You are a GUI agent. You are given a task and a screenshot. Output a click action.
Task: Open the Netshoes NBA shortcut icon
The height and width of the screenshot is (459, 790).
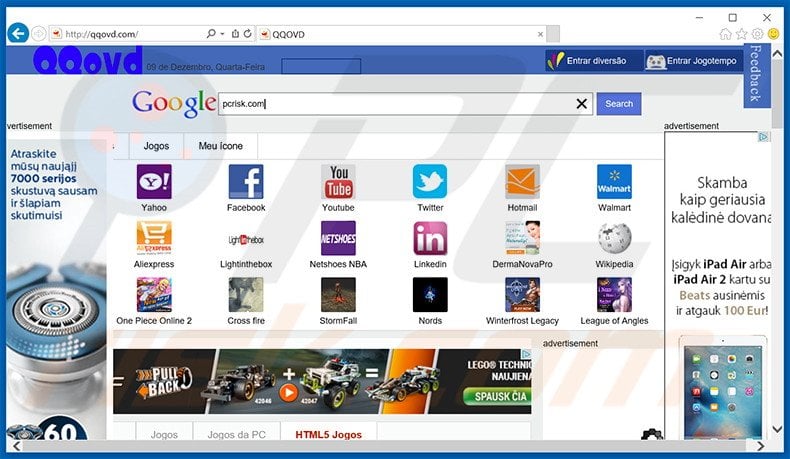[338, 238]
